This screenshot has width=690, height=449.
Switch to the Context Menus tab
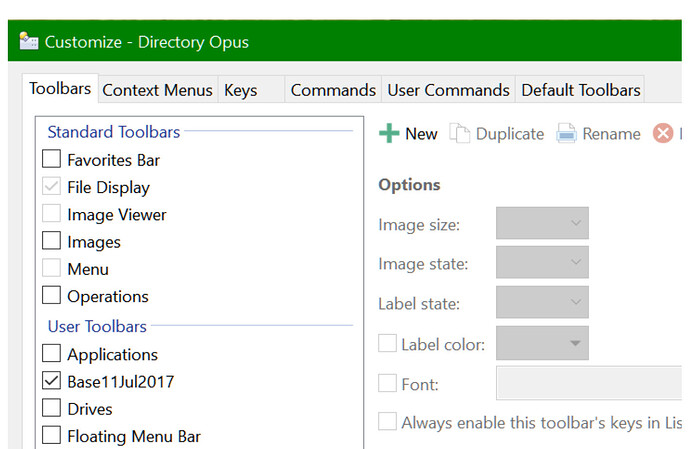158,90
